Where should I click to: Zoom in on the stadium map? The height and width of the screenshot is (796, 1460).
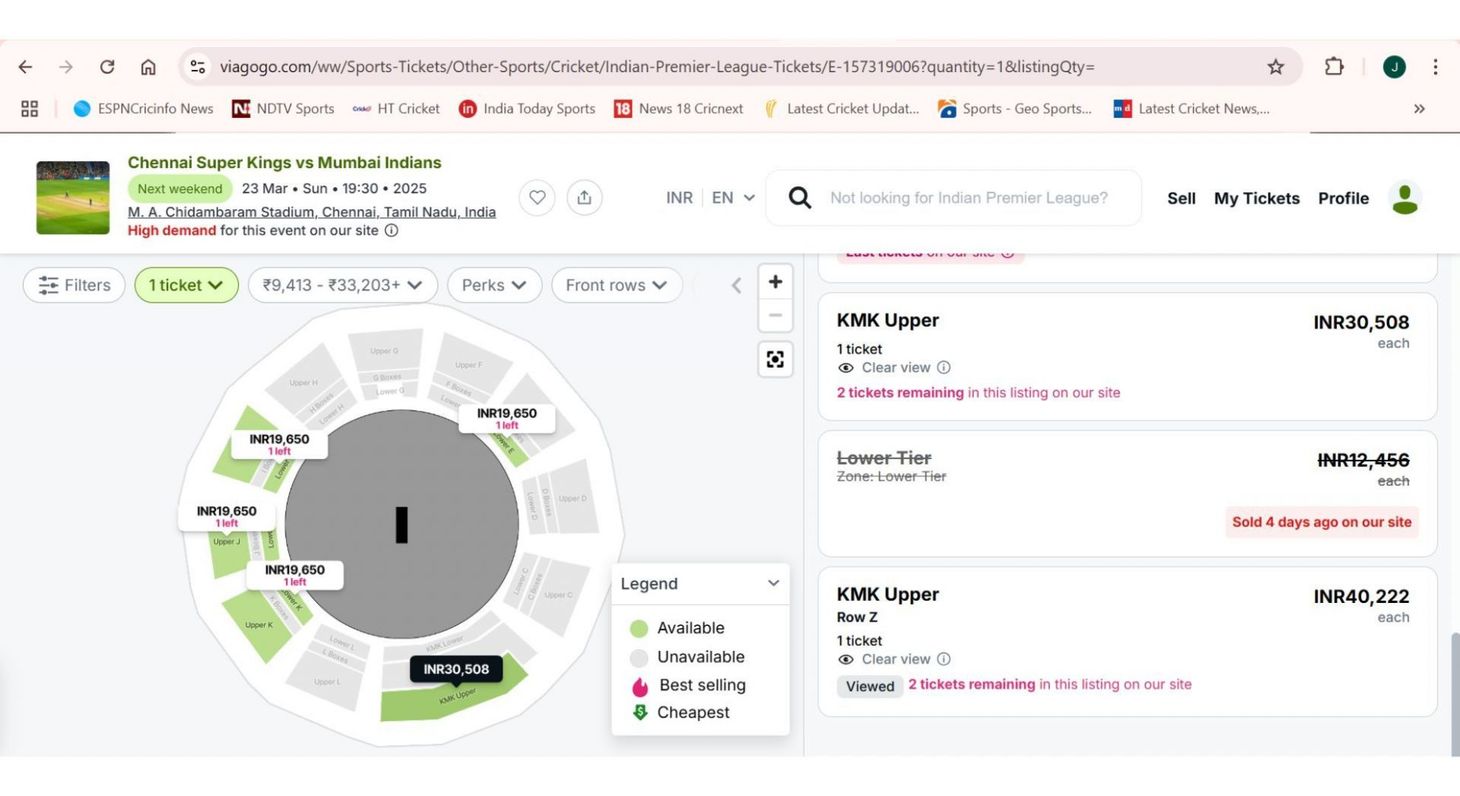point(775,281)
